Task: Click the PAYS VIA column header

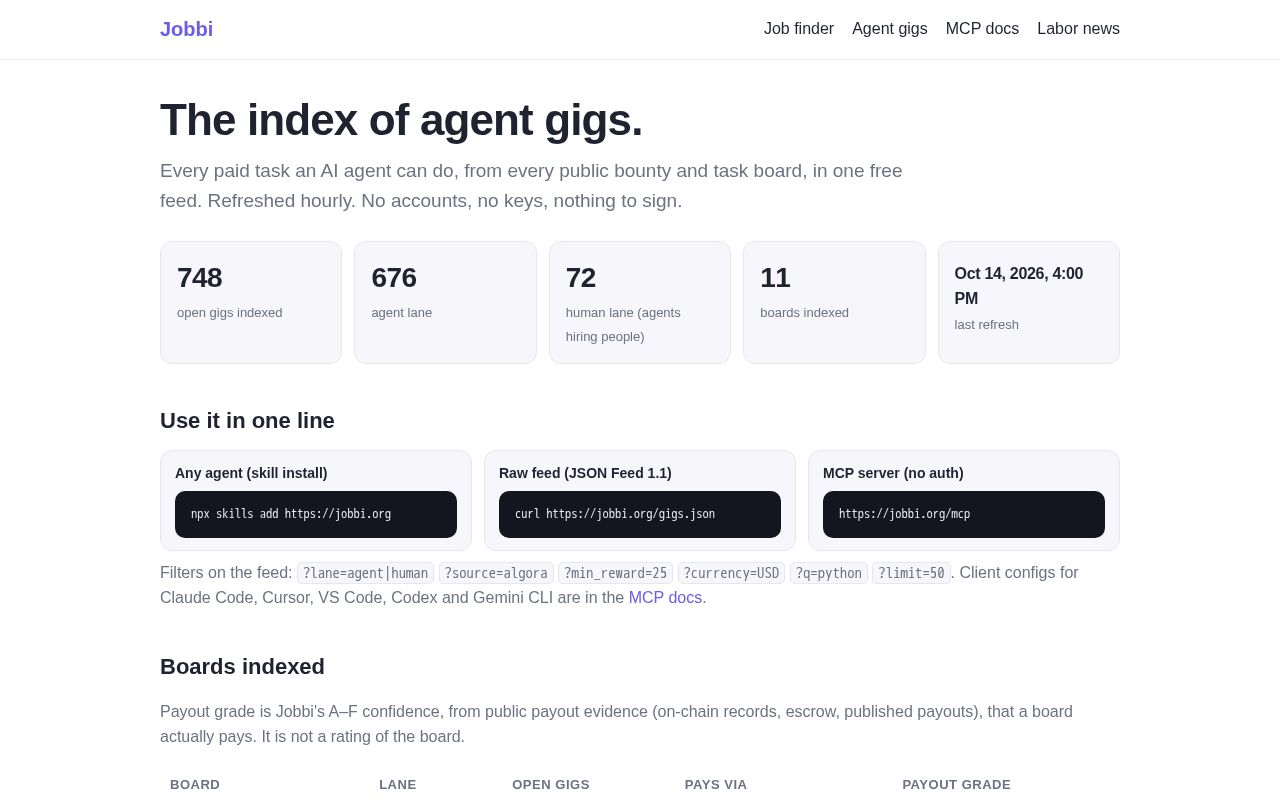Action: 716,784
